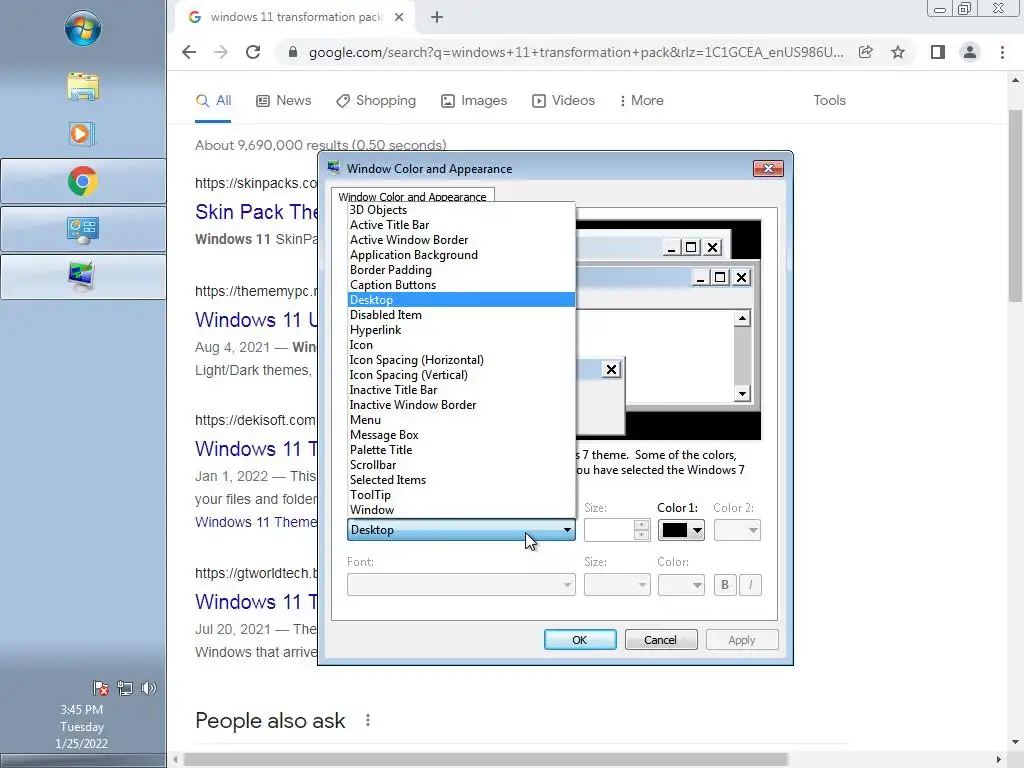Click the item Size input field
The image size is (1024, 768).
[x=609, y=530]
